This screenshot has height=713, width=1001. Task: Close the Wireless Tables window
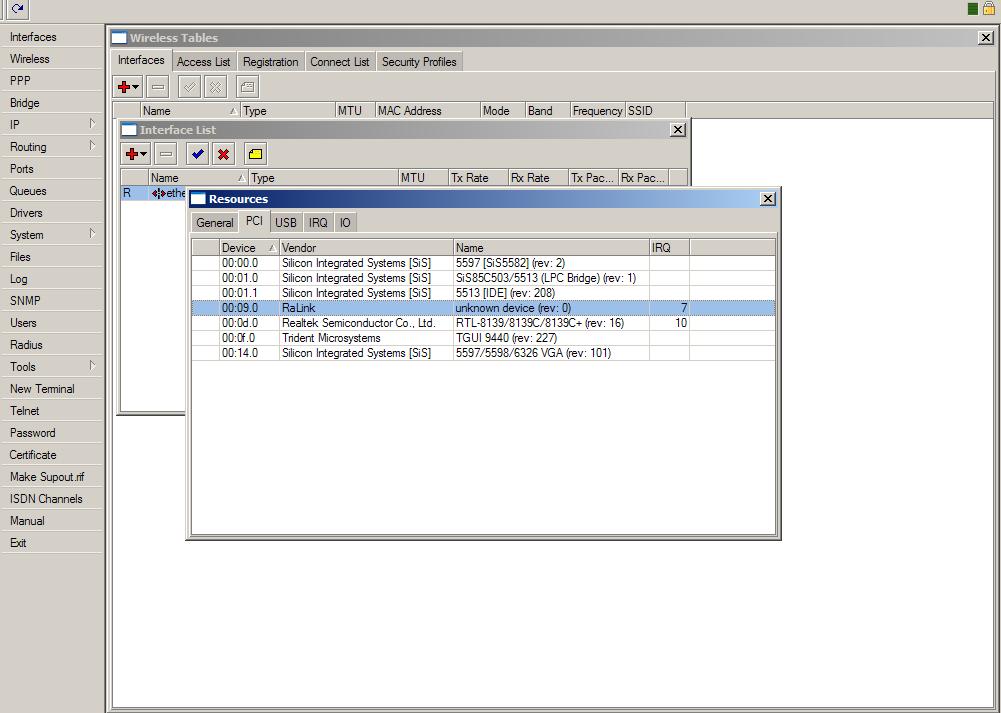[x=986, y=38]
